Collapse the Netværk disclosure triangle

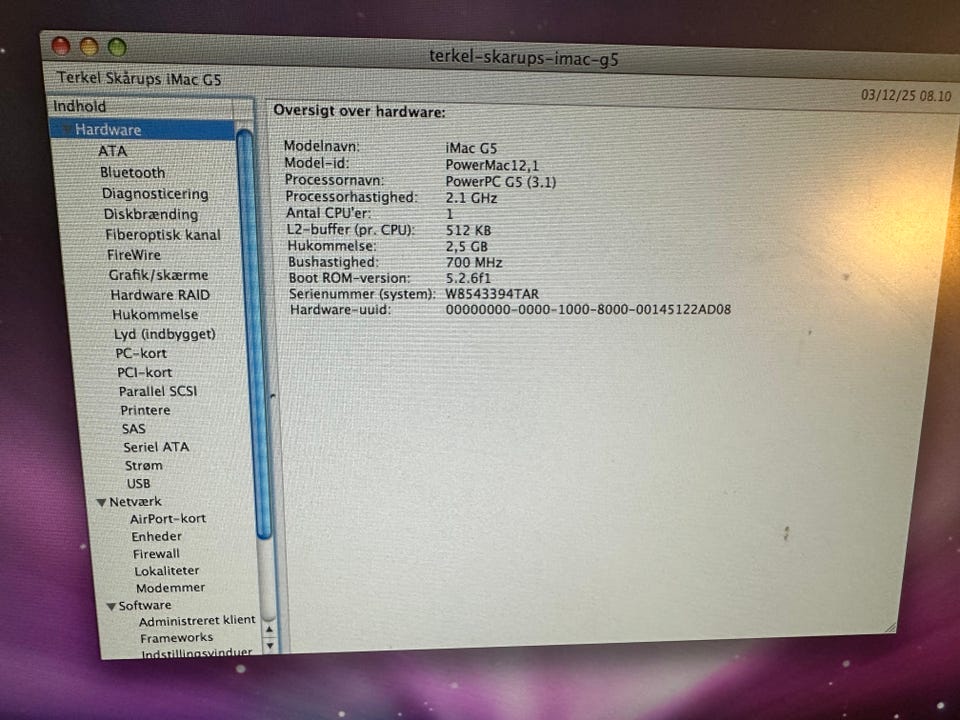[101, 503]
